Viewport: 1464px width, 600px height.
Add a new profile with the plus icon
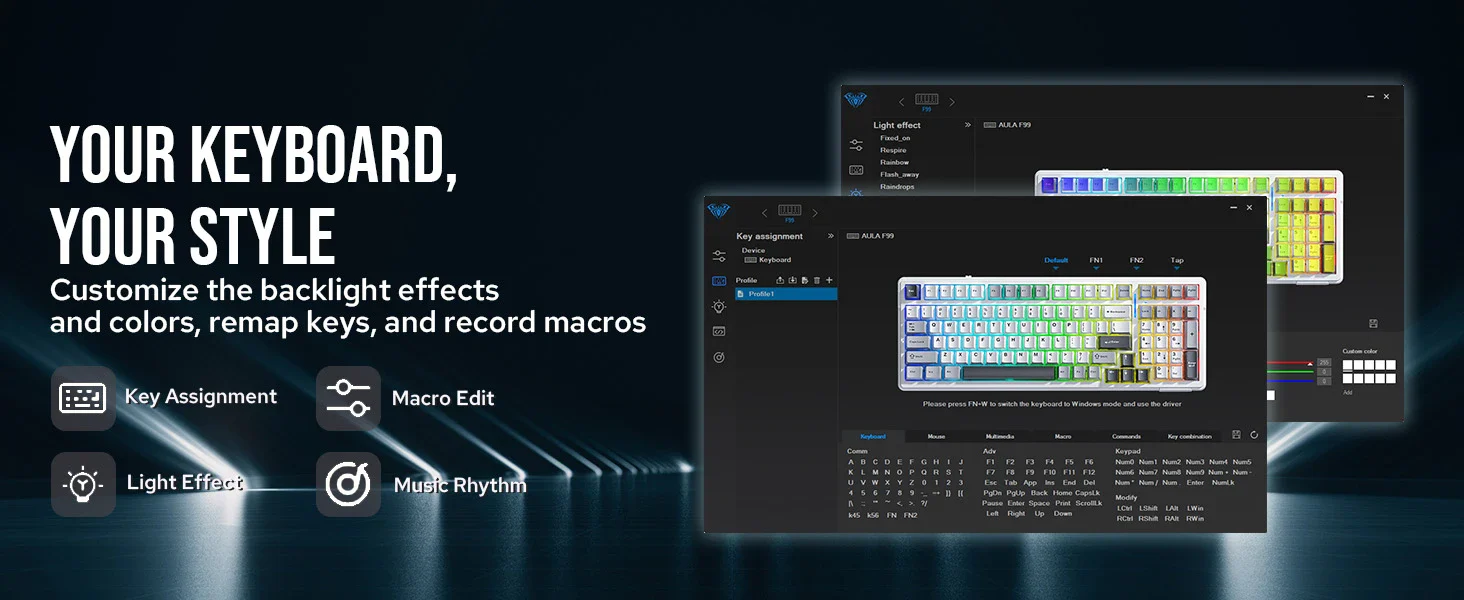pos(829,280)
